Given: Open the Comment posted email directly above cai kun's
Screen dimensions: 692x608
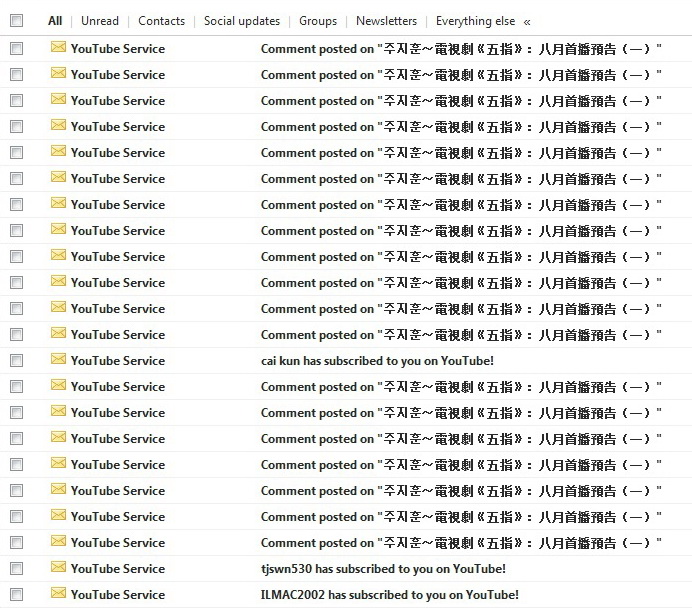Looking at the screenshot, I should point(461,334).
